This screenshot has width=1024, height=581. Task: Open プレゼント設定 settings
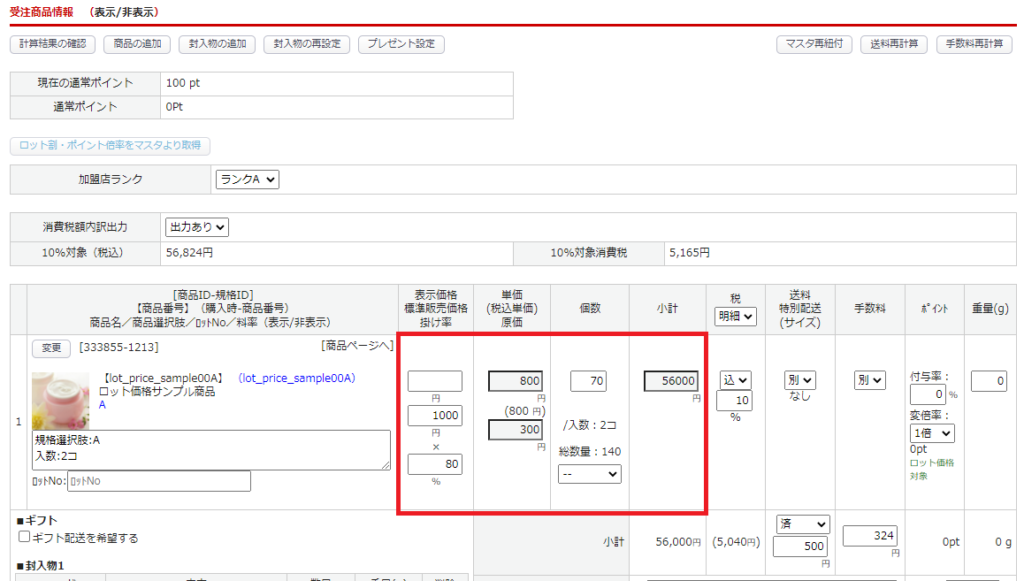click(401, 44)
